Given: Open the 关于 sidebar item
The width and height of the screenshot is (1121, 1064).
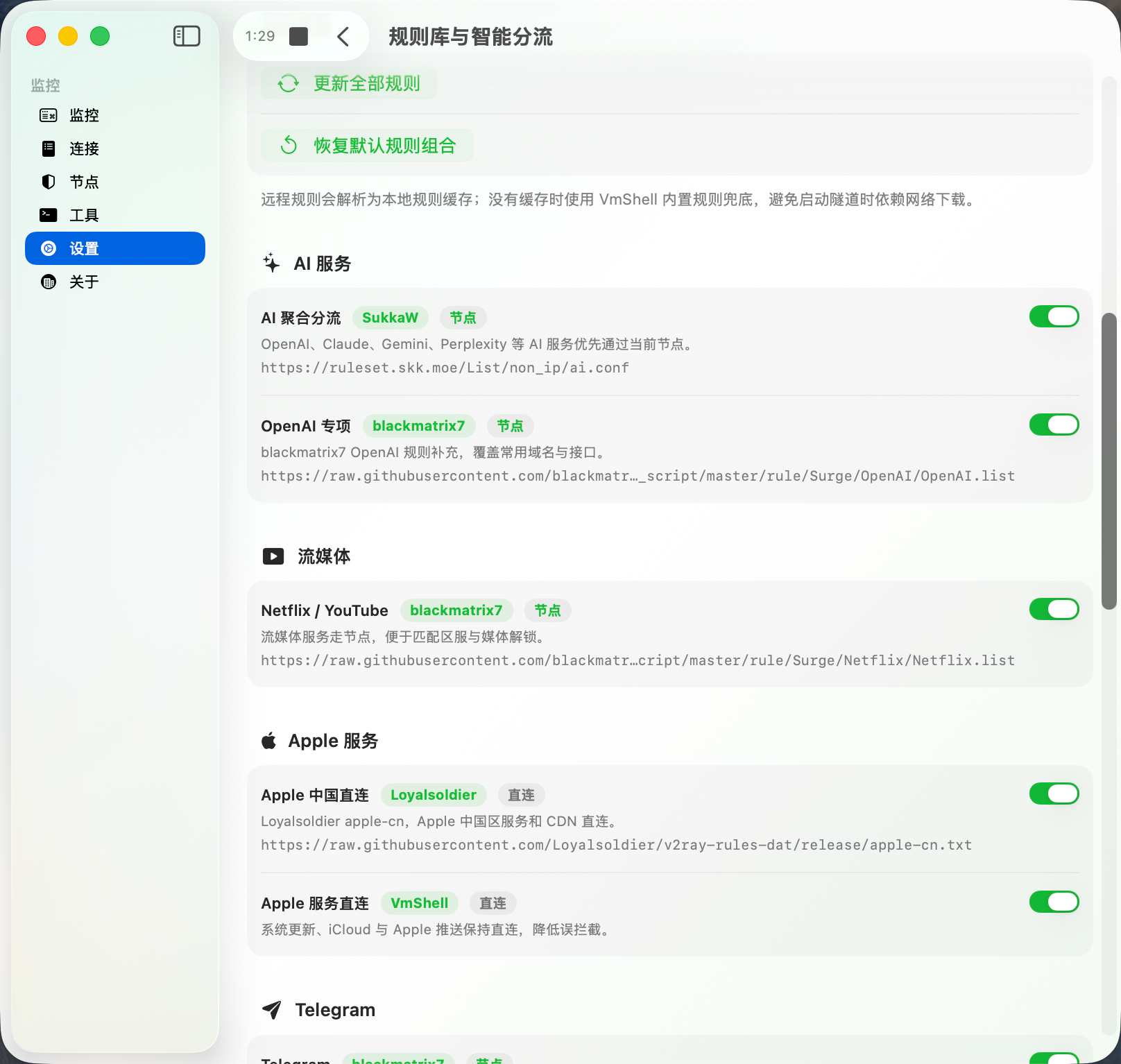Looking at the screenshot, I should (115, 282).
